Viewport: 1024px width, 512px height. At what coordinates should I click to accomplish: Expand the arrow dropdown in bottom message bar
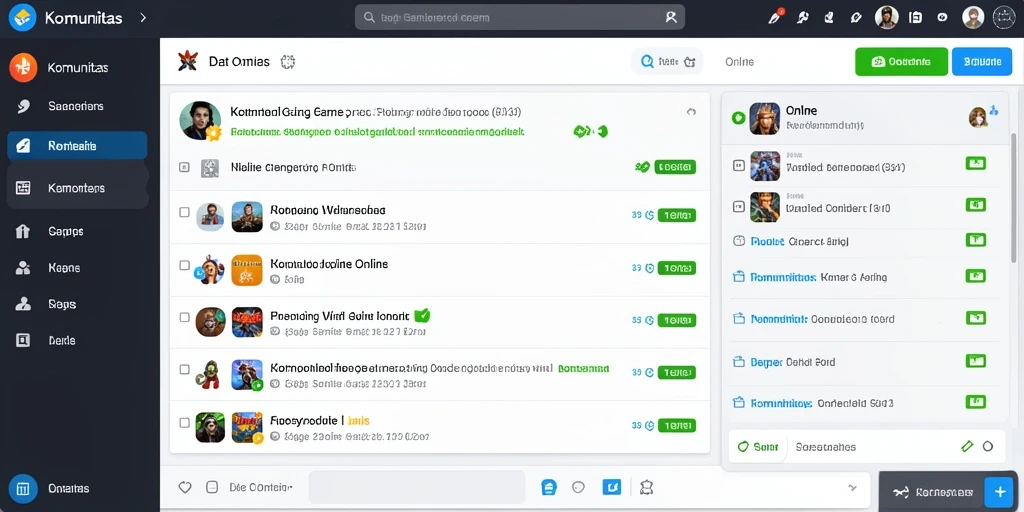click(852, 487)
